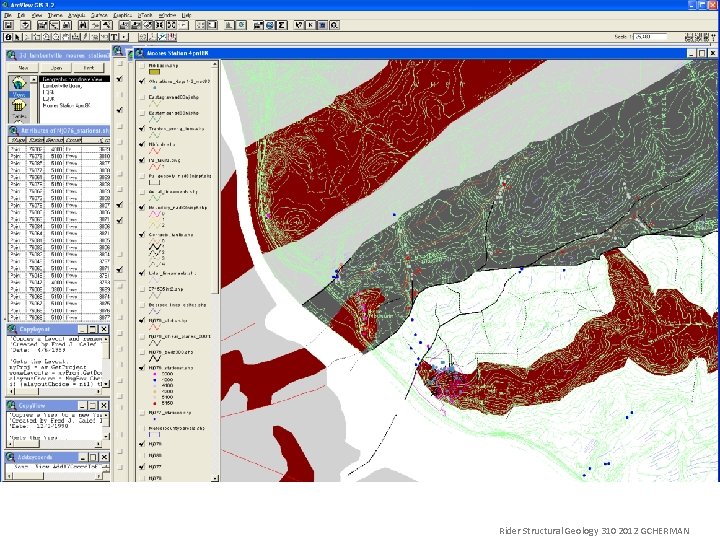This screenshot has height=540, width=720.
Task: Click the Scale input field
Action: (650, 36)
